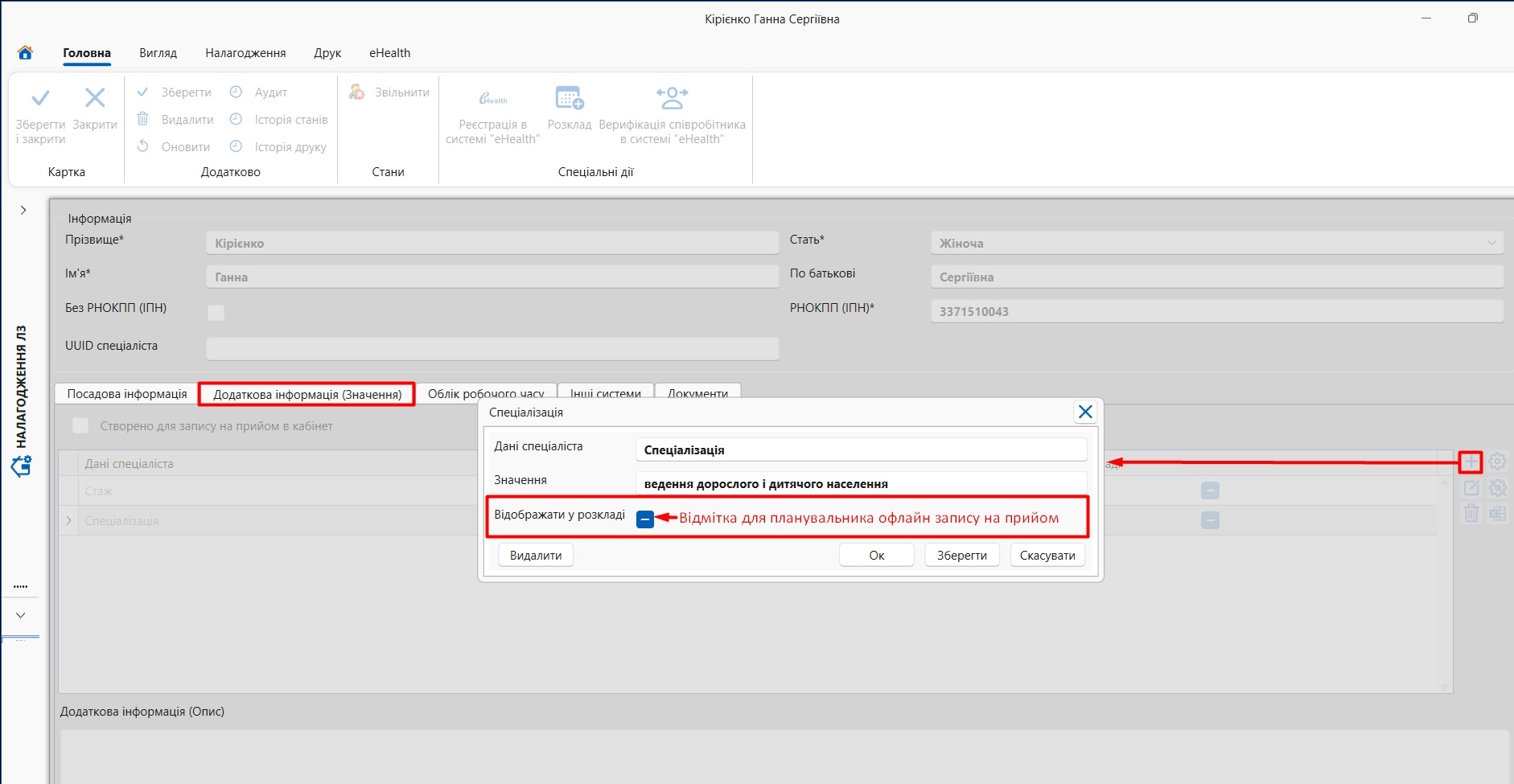Expand the Спеціалізація table row arrow
This screenshot has height=784, width=1514.
pos(68,521)
